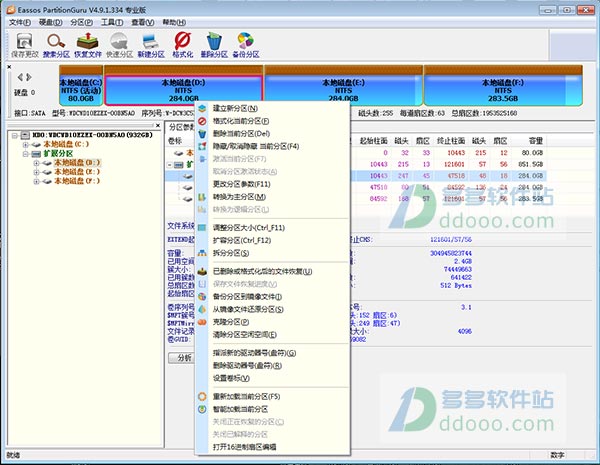Viewport: 600px width, 465px height.
Task: Click the 搜索分区 magnifier icon
Action: pos(56,45)
